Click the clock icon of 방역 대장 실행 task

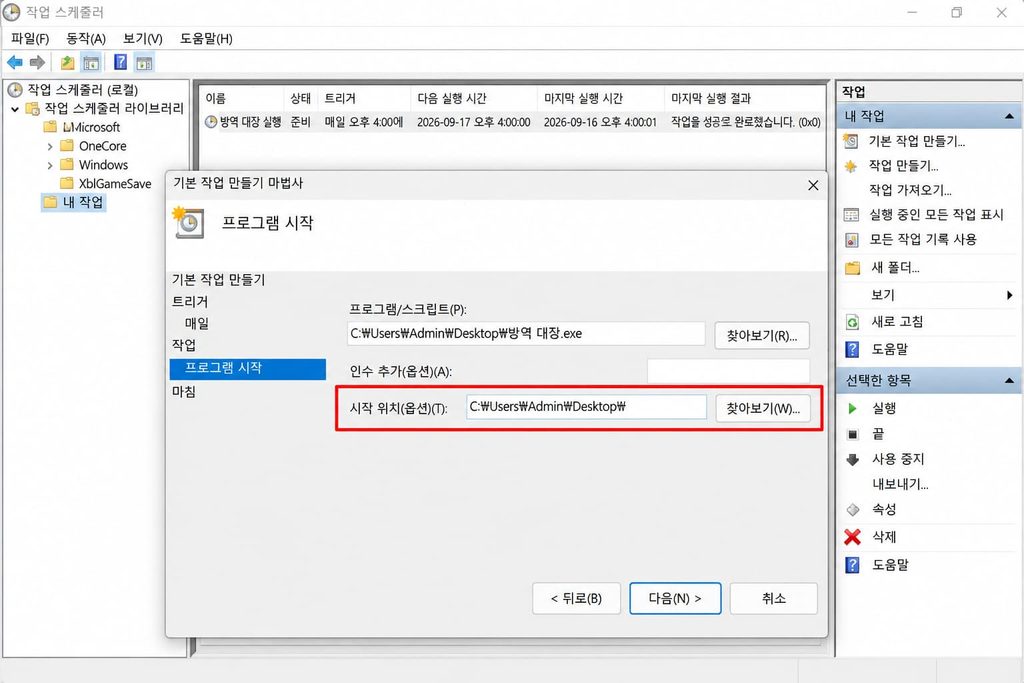coord(211,121)
